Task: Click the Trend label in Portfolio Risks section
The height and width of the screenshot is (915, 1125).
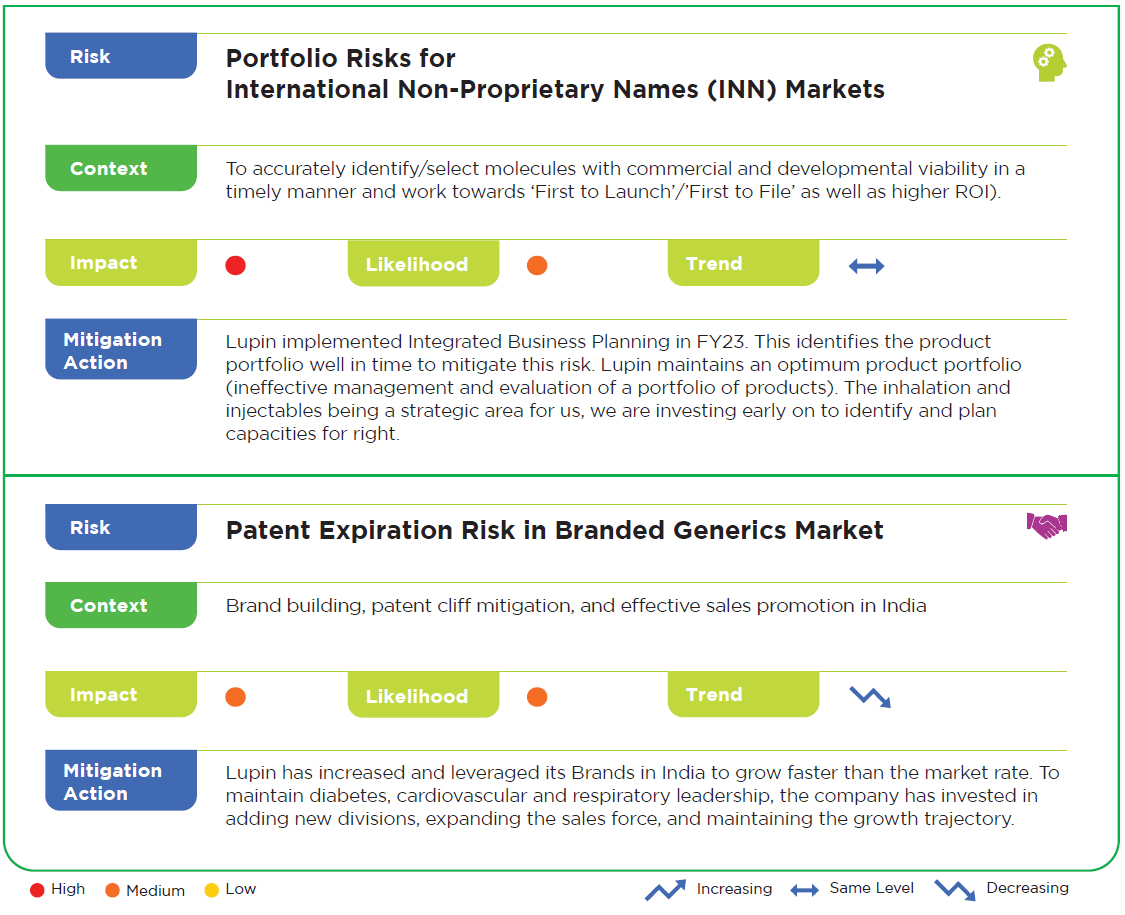Action: click(742, 264)
